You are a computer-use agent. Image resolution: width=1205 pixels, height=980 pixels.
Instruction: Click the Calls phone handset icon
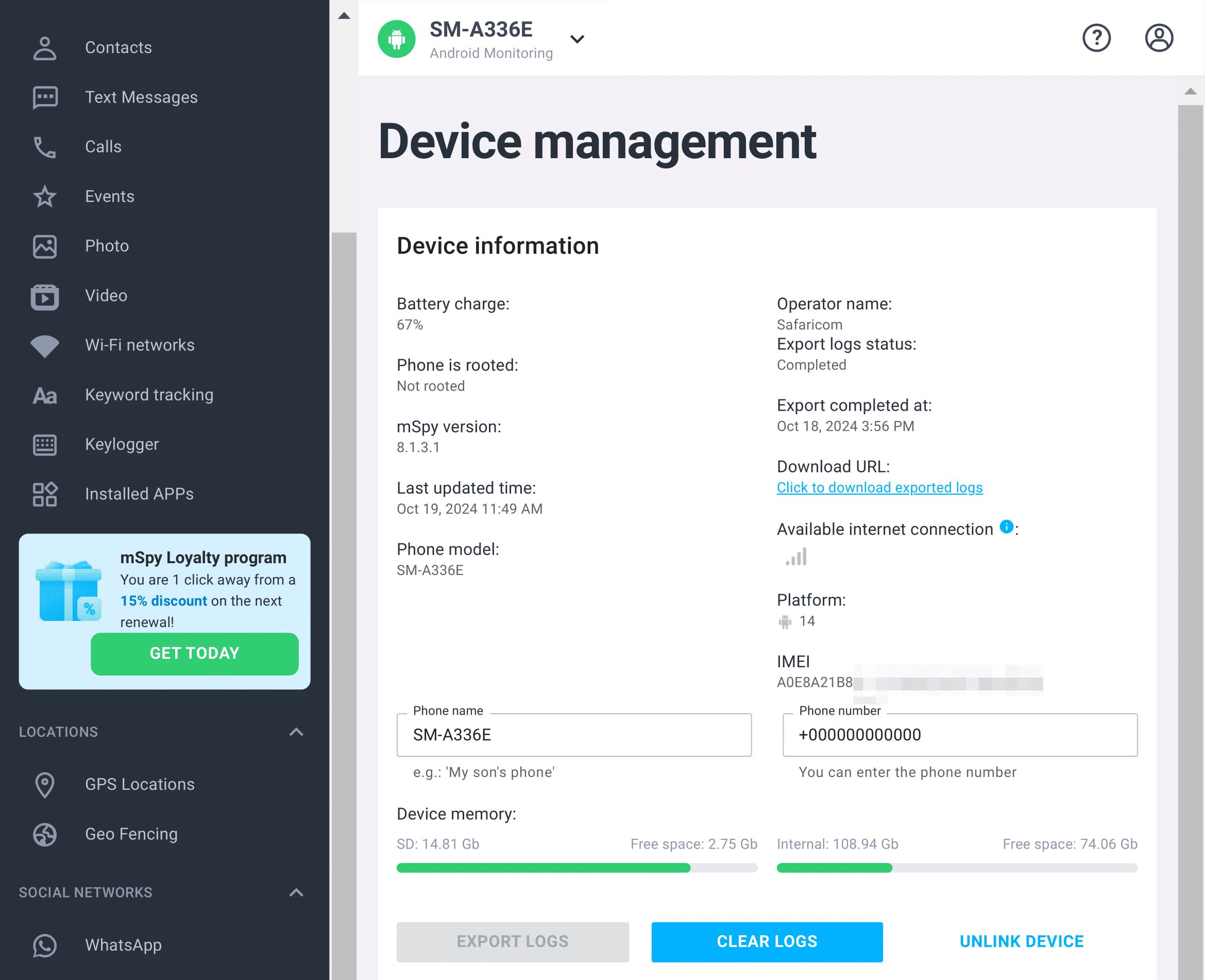45,147
